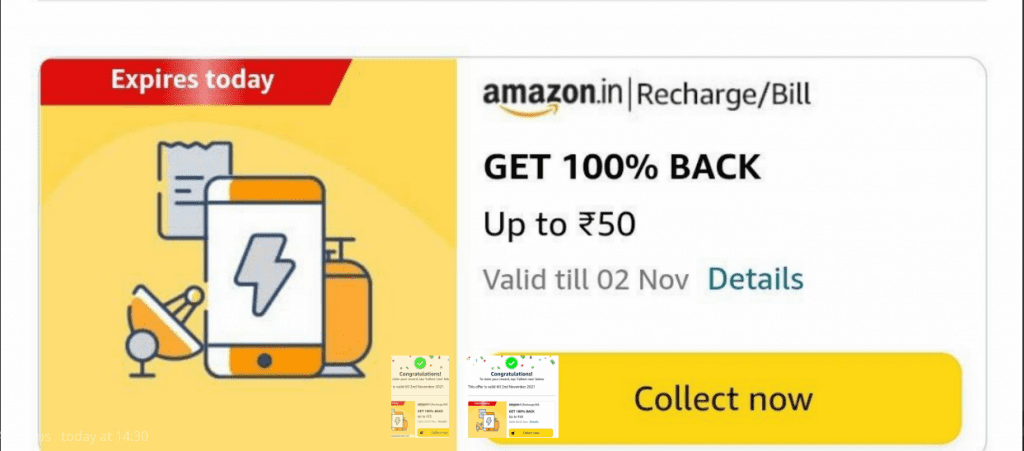Click the Up to ₹50 text
Viewport: 1024px width, 451px height.
point(559,225)
